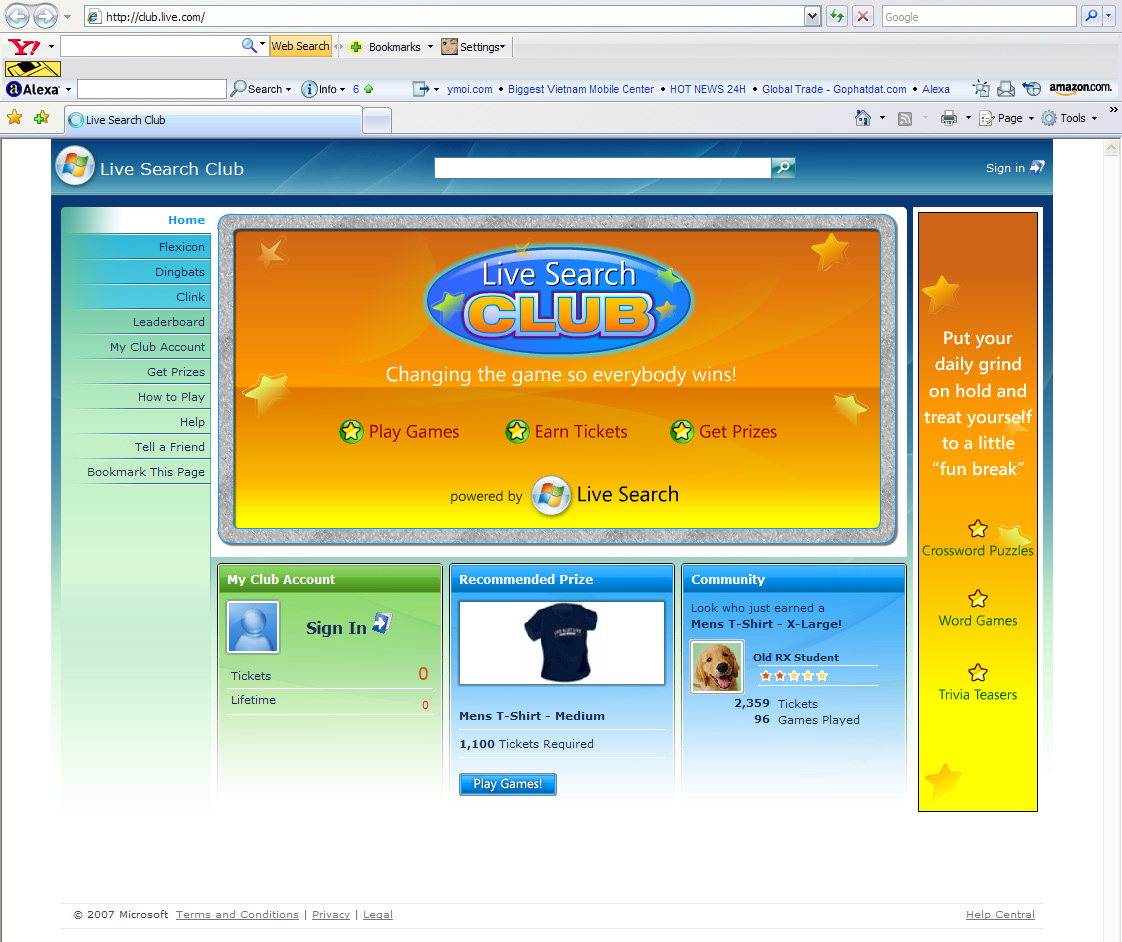
Task: Click the Tell a Friend menu link
Action: (170, 447)
